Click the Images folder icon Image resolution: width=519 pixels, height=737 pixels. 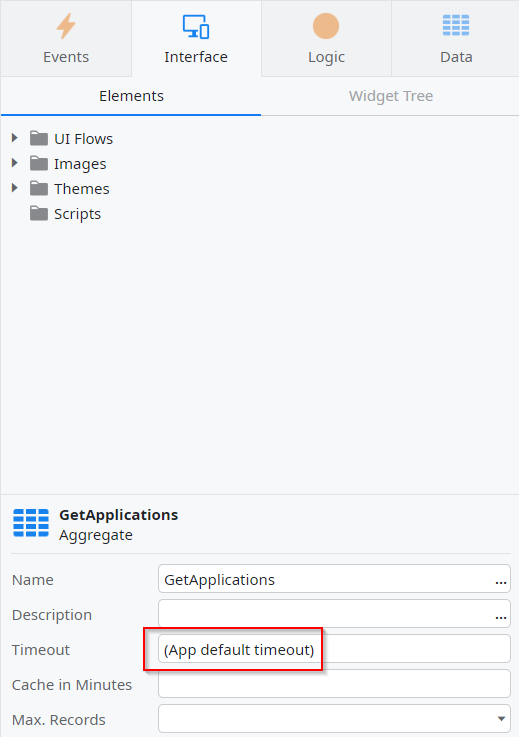tap(39, 163)
